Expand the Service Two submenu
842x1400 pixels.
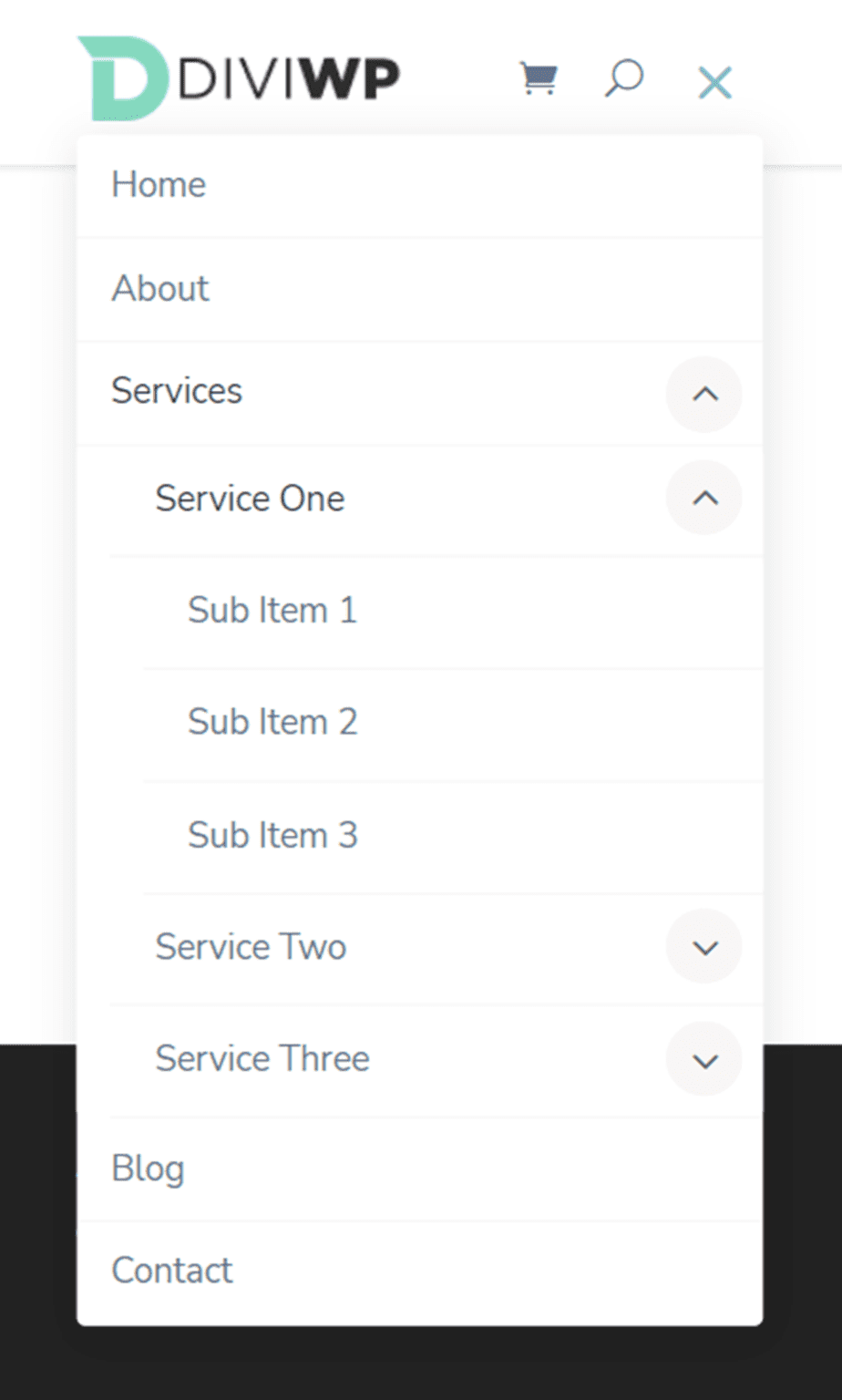[x=703, y=946]
